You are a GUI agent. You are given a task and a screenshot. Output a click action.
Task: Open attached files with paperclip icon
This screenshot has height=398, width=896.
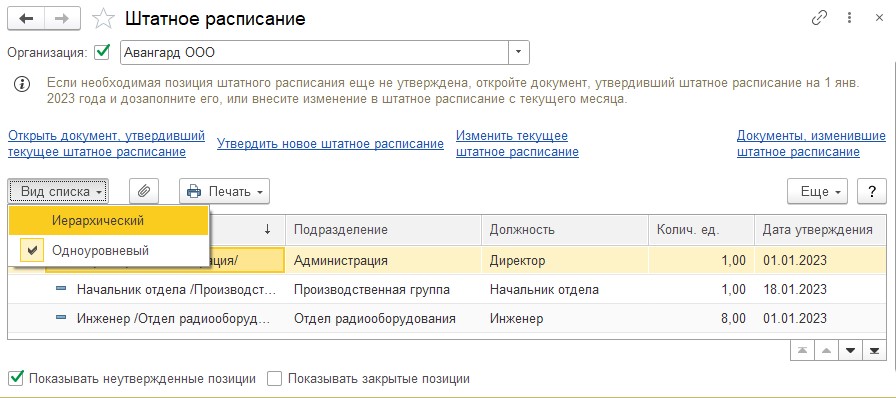[144, 192]
